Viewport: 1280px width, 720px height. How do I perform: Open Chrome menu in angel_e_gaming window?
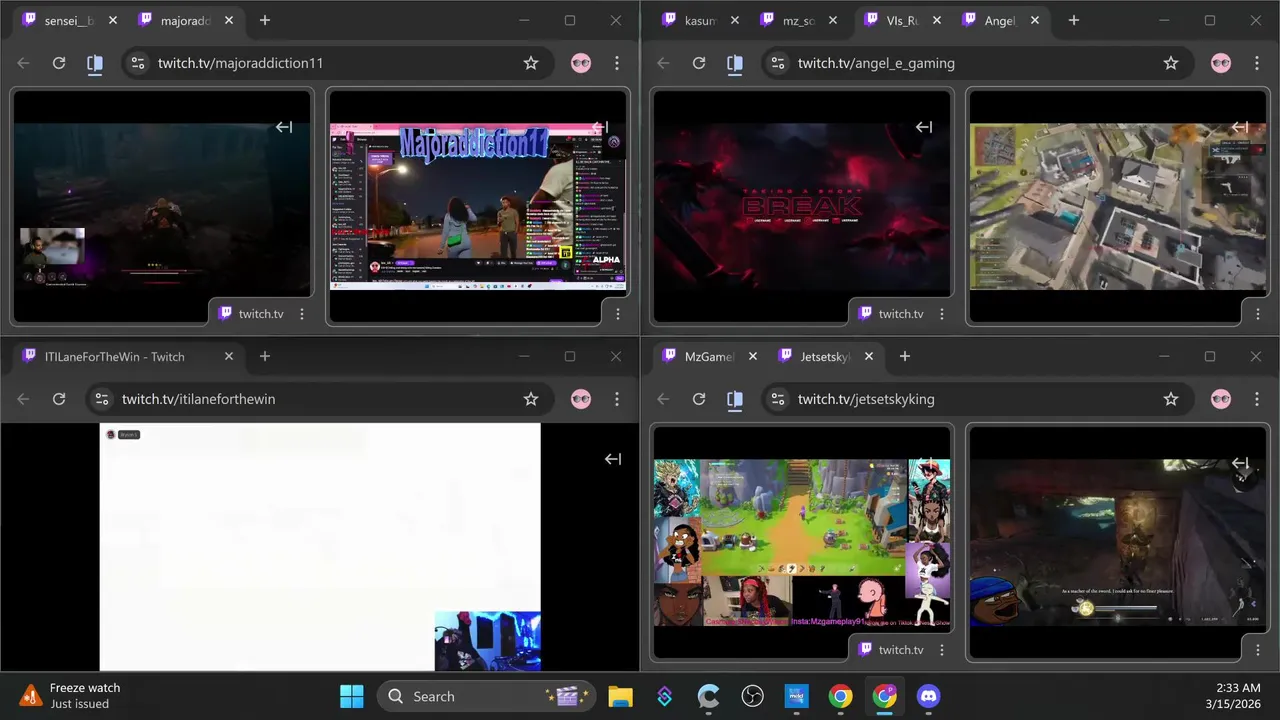(1257, 63)
